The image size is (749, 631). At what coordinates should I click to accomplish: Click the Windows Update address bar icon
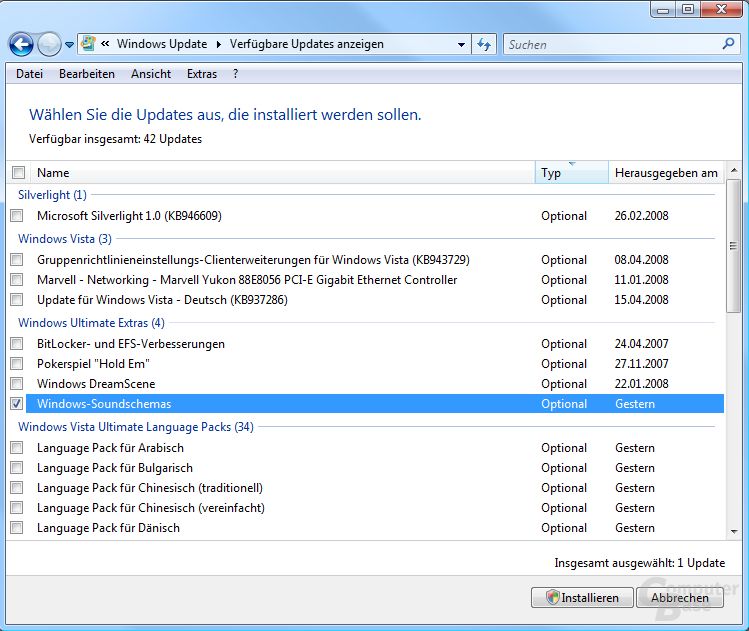(88, 43)
